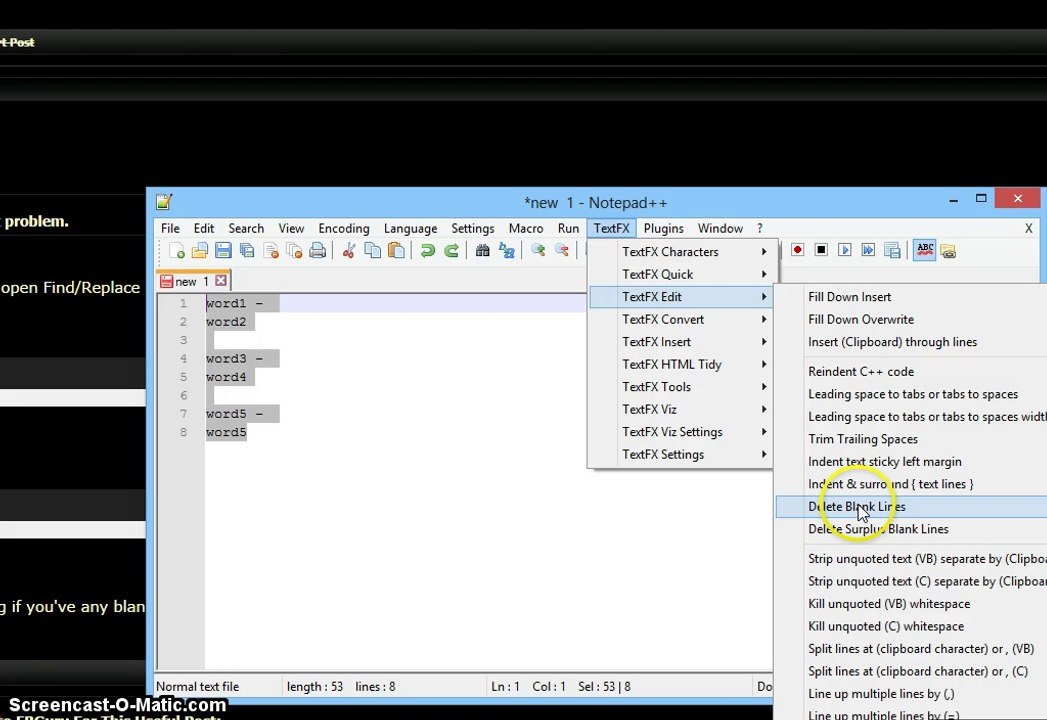The image size is (1047, 720).
Task: Click the green Undo arrow icon
Action: 427,250
